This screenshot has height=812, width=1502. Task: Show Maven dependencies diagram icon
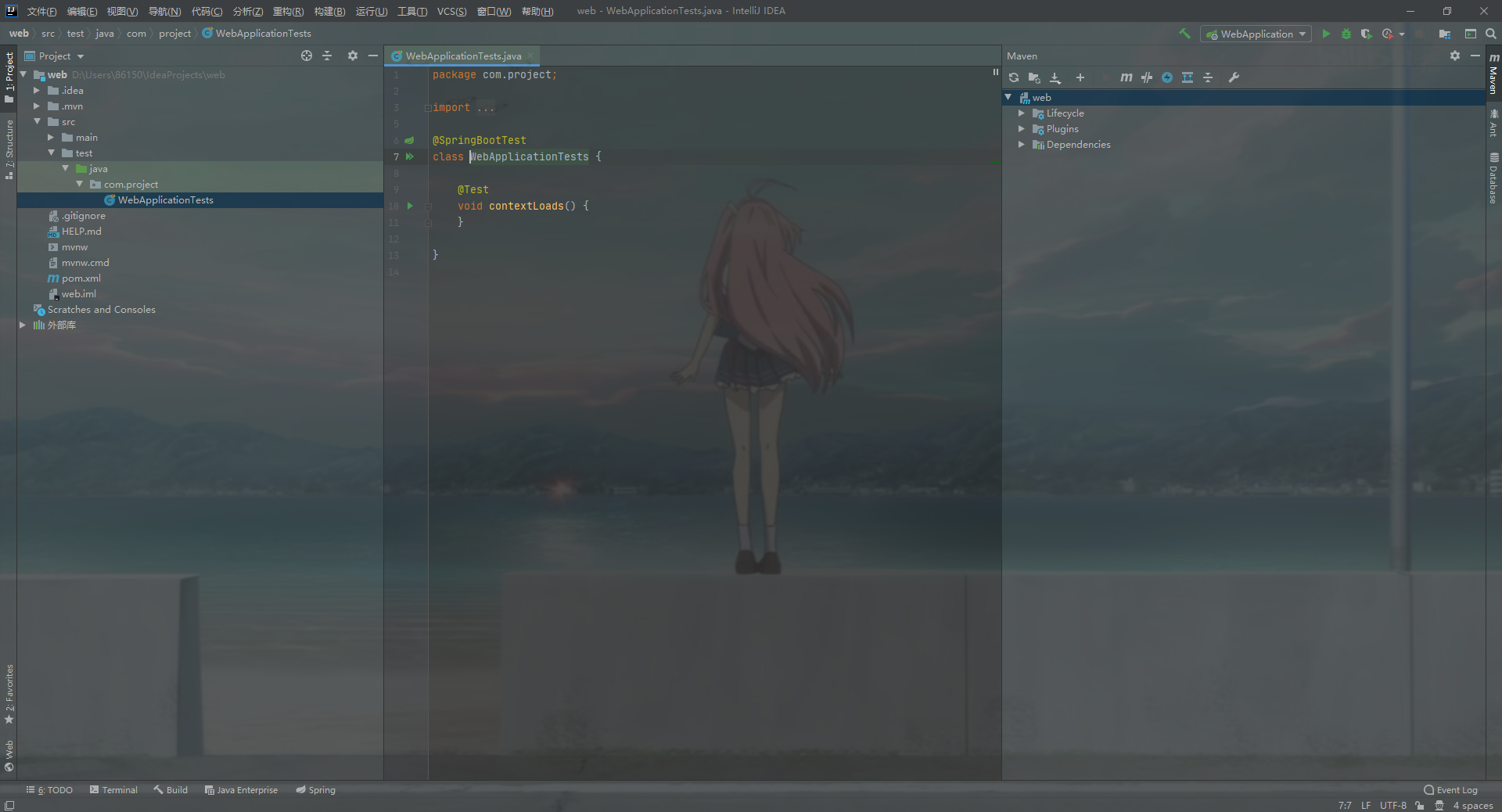(1188, 77)
